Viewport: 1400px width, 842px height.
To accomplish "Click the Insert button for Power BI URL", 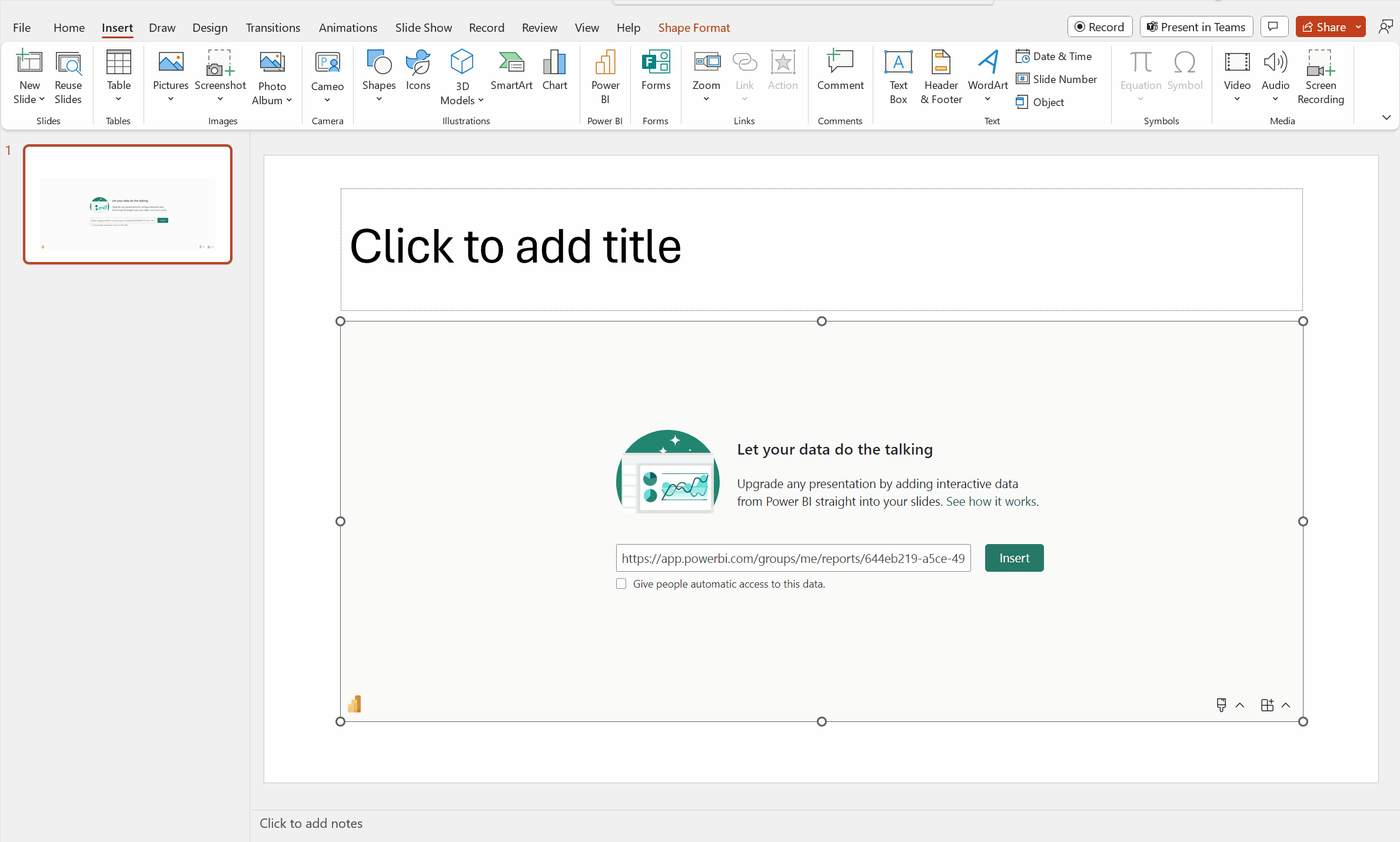I will tap(1014, 558).
